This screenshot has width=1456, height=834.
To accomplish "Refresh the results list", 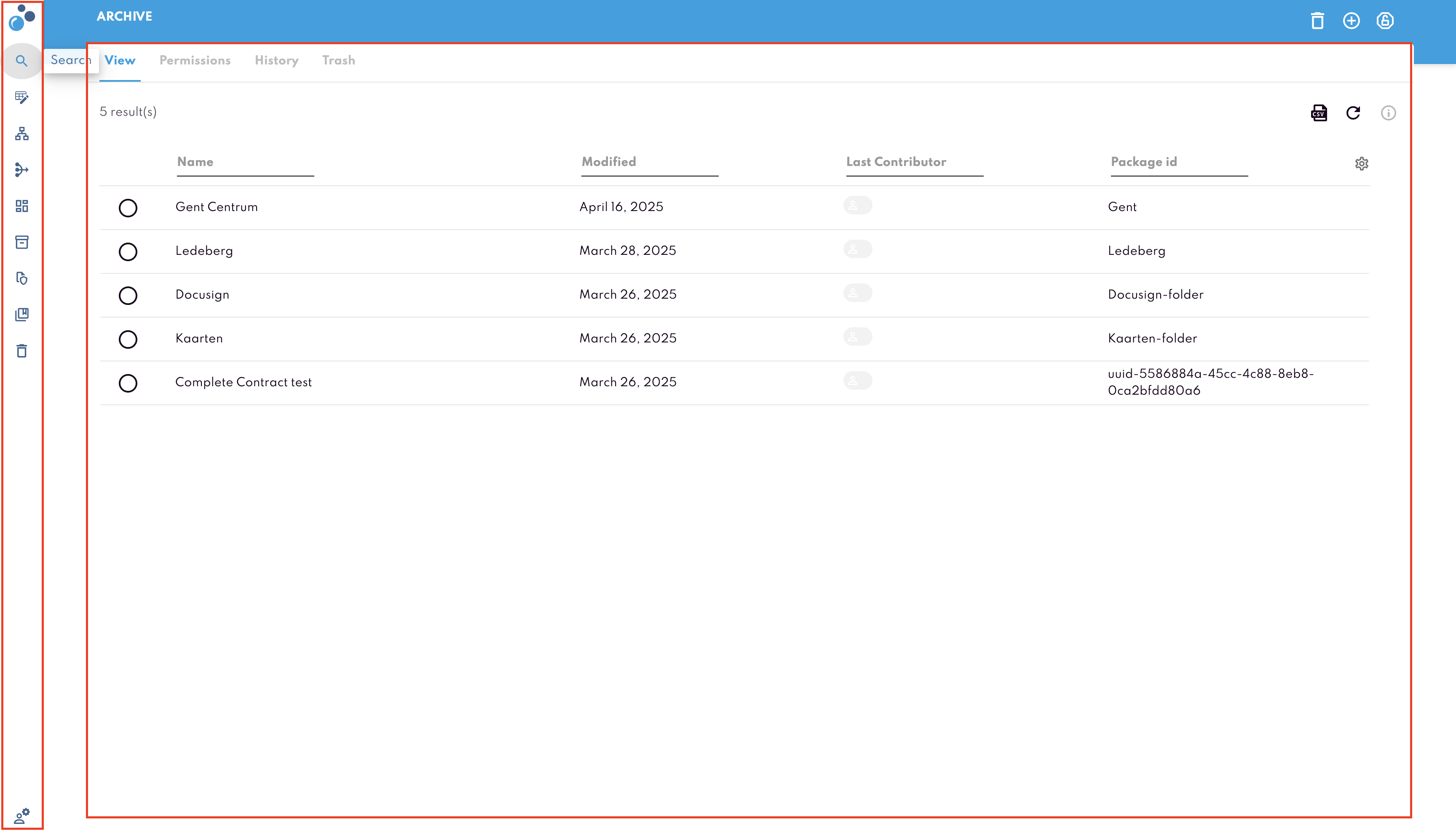I will coord(1354,113).
